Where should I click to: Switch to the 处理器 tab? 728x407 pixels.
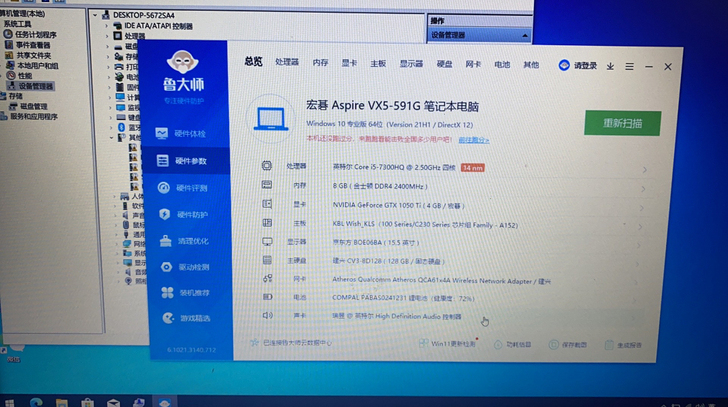tap(287, 62)
